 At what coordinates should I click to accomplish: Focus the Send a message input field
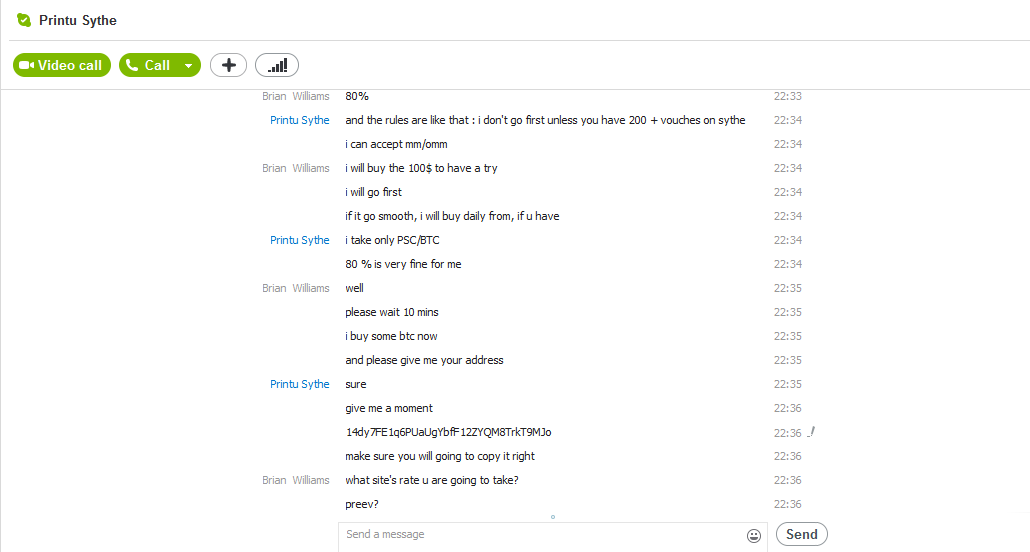[x=541, y=535]
